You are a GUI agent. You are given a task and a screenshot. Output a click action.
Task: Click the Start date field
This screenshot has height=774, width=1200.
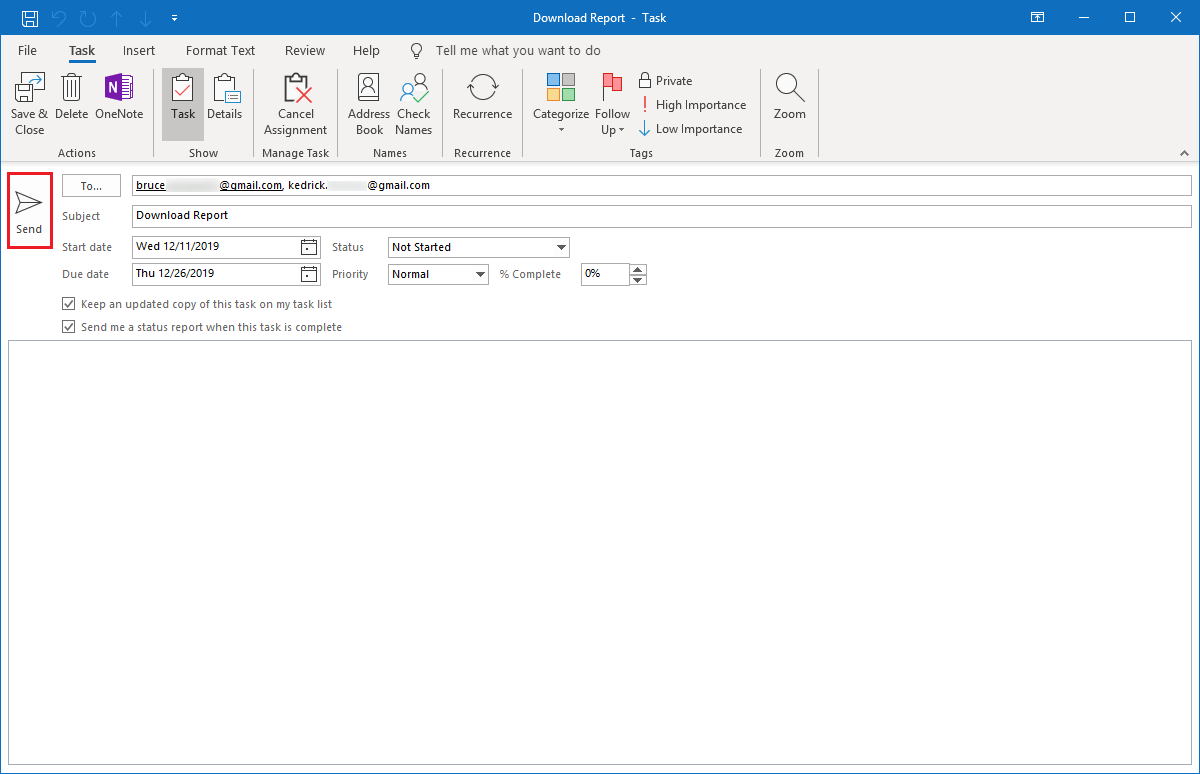[216, 247]
